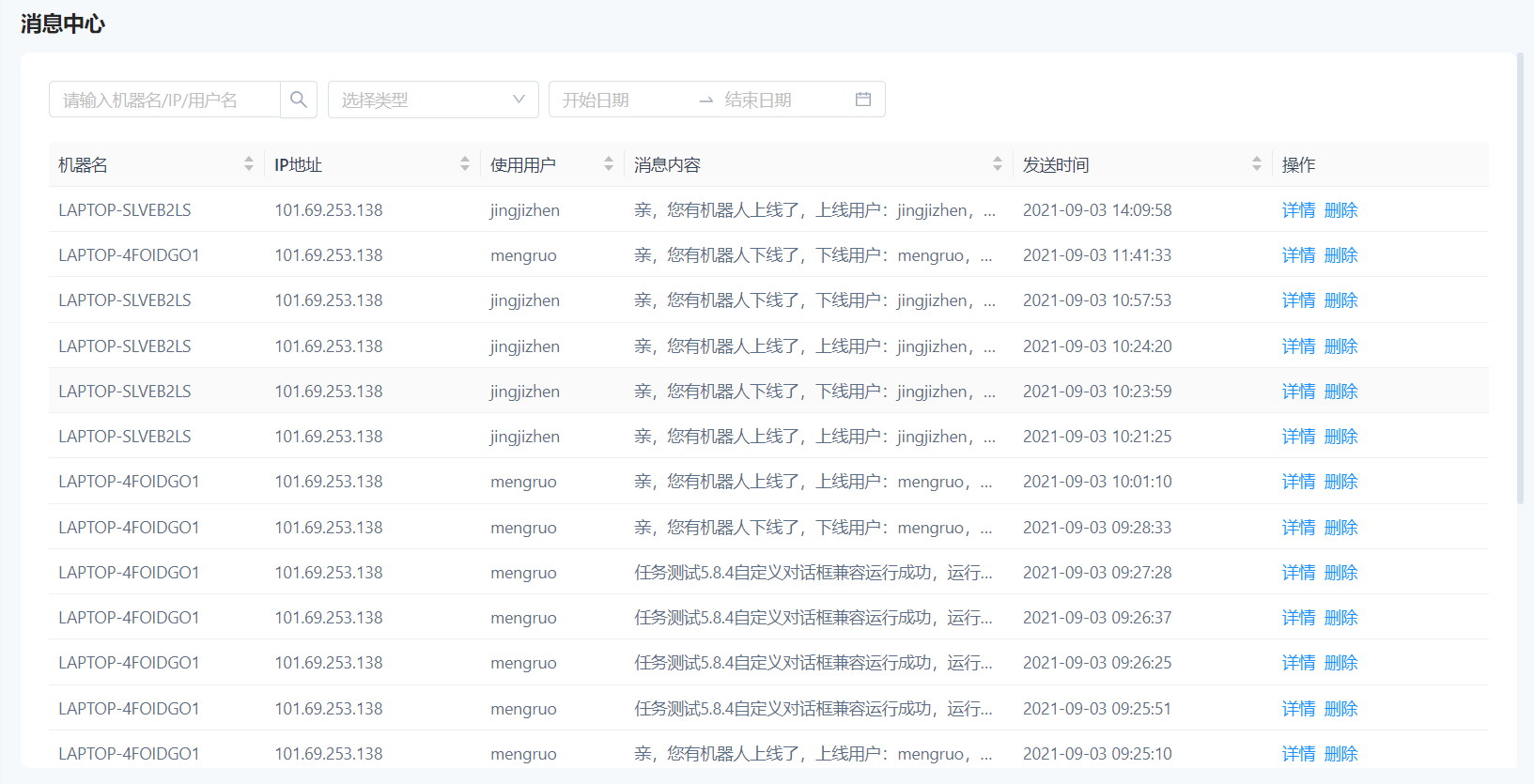
Task: Sort by 发送时间 column arrows
Action: tap(1257, 164)
